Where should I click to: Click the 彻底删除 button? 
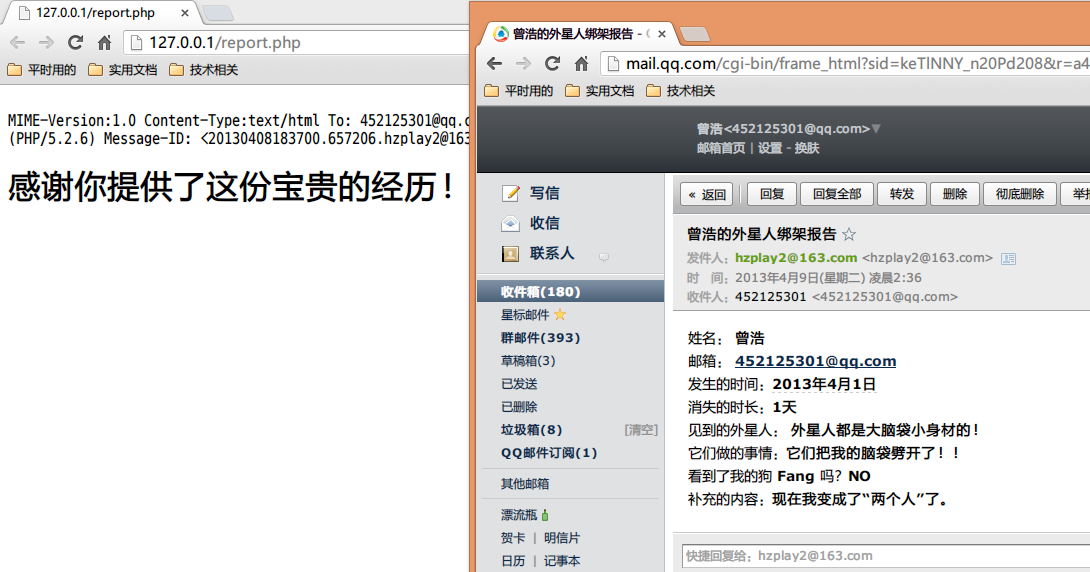tap(1020, 195)
